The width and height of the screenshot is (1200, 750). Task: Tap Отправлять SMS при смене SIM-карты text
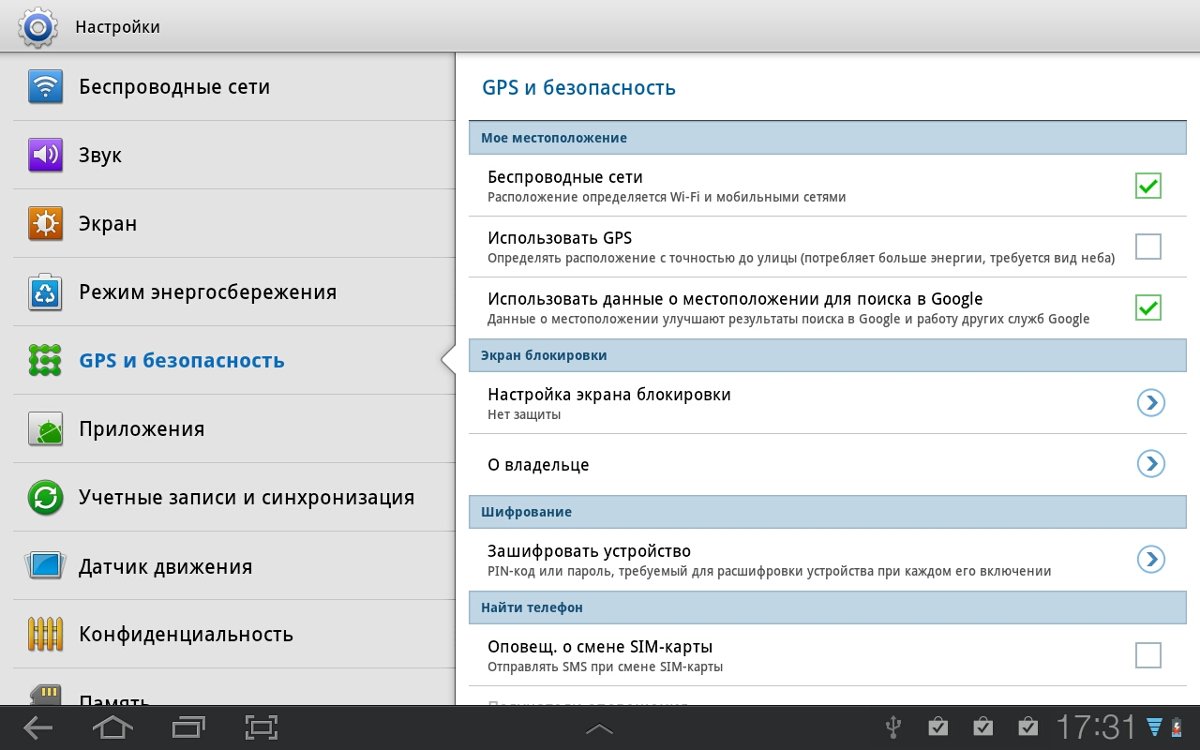click(x=605, y=667)
